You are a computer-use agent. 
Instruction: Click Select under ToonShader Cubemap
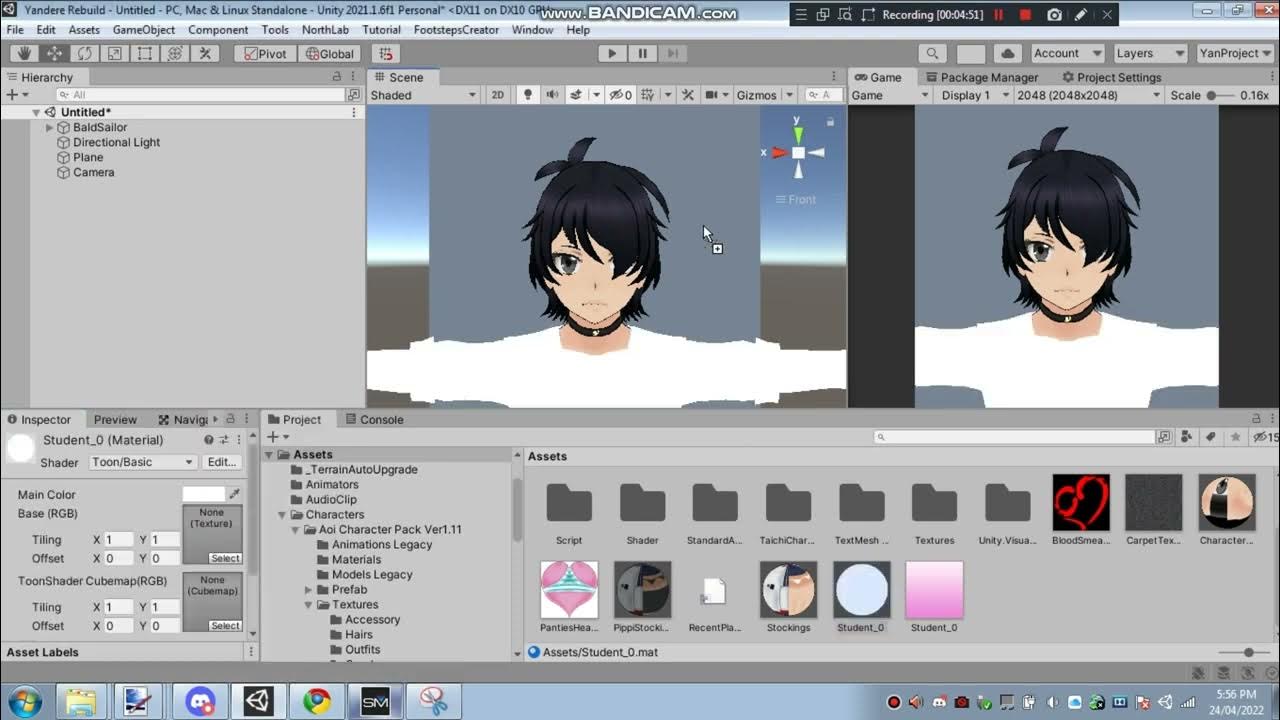point(225,626)
